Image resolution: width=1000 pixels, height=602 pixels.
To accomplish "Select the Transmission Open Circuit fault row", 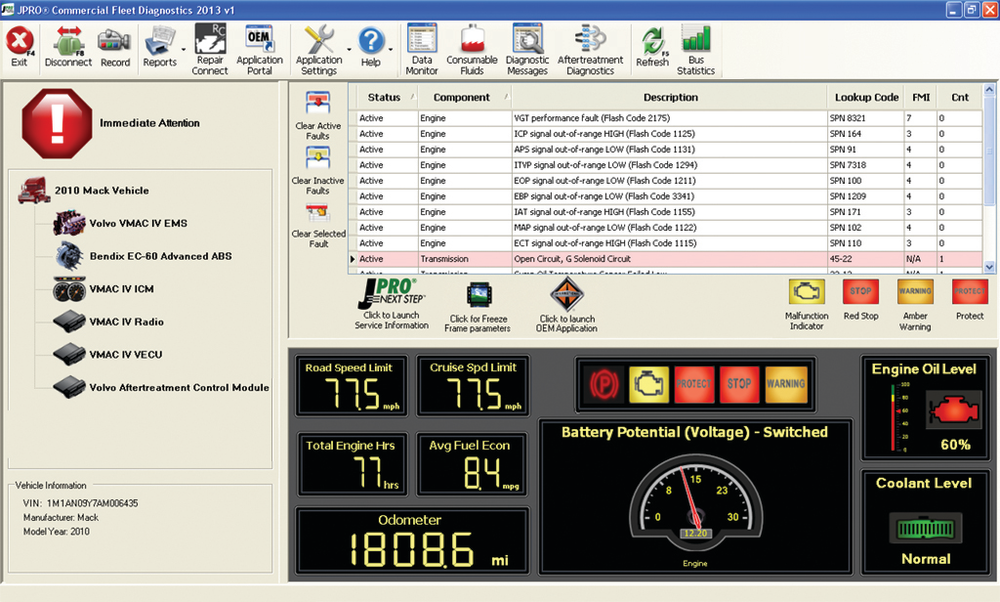I will [x=600, y=259].
